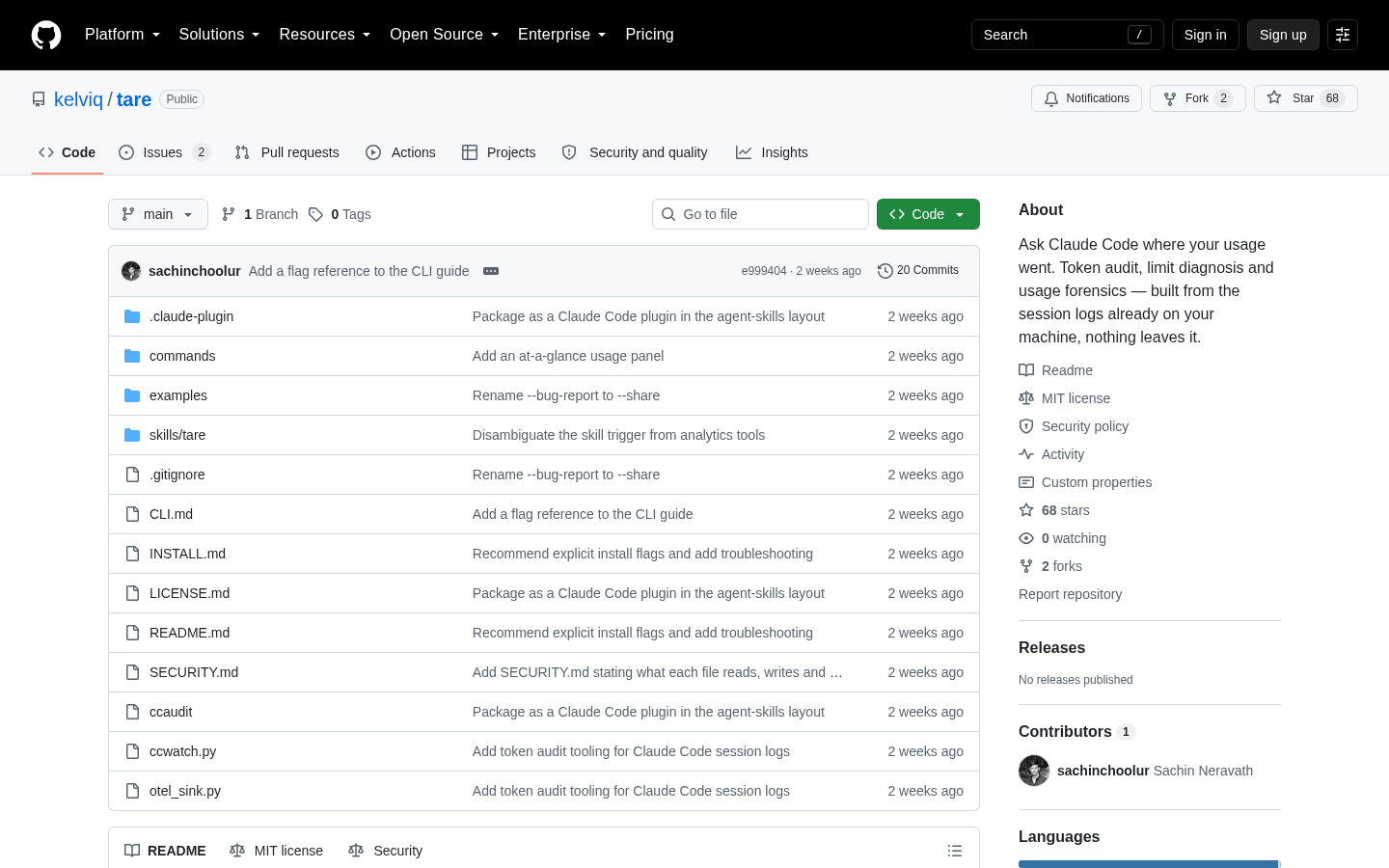Click the Notifications bell button
The height and width of the screenshot is (868, 1389).
coord(1086,98)
